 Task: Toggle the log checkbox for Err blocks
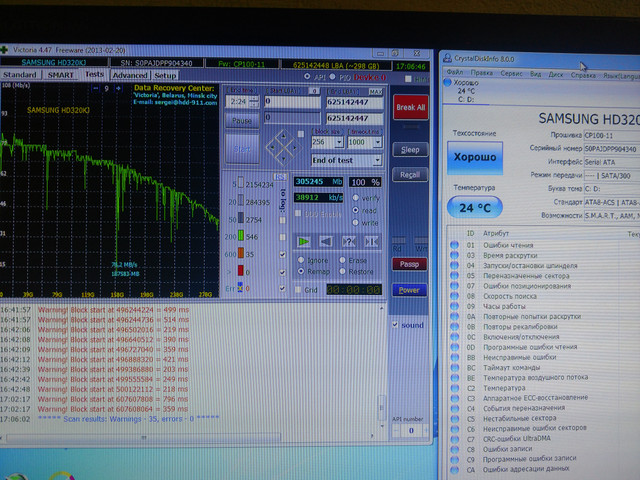pos(282,288)
